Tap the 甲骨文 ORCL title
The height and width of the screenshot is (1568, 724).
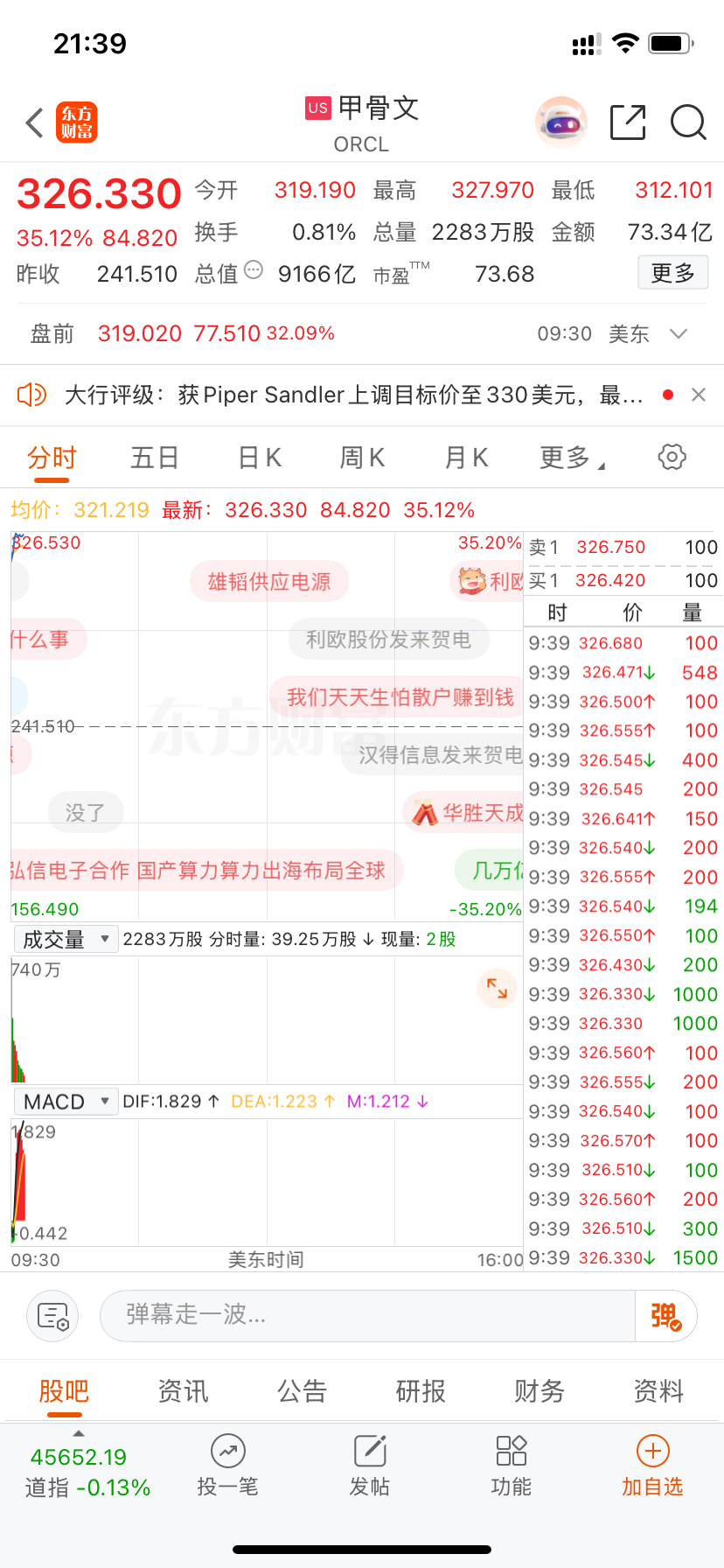362,123
